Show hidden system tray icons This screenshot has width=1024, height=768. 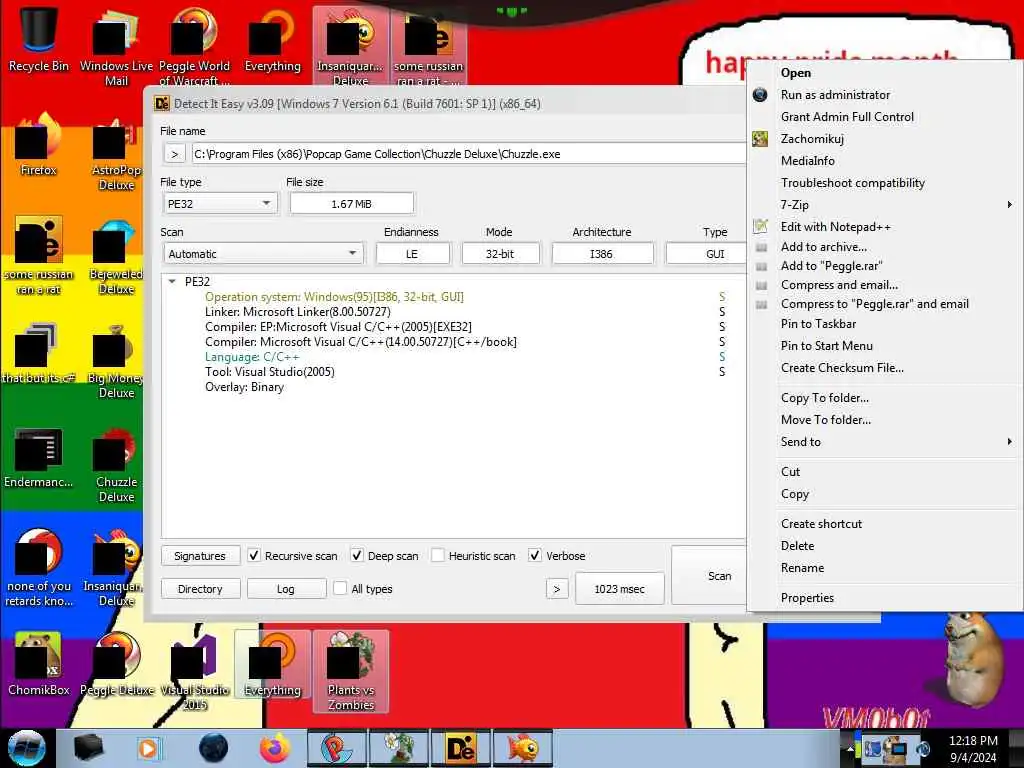850,748
